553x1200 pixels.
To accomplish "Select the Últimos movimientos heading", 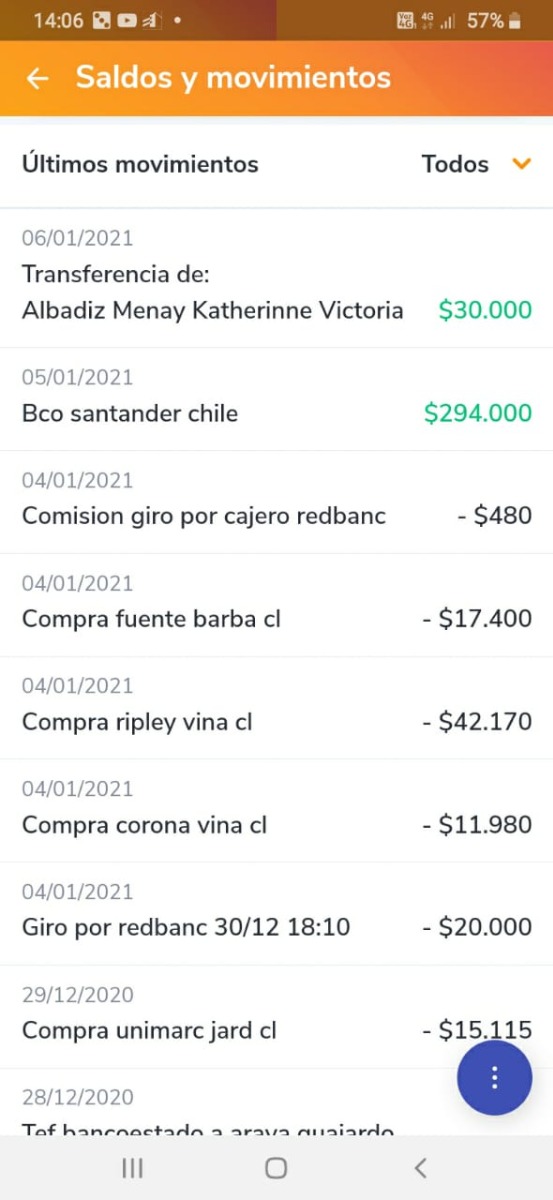I will point(140,164).
